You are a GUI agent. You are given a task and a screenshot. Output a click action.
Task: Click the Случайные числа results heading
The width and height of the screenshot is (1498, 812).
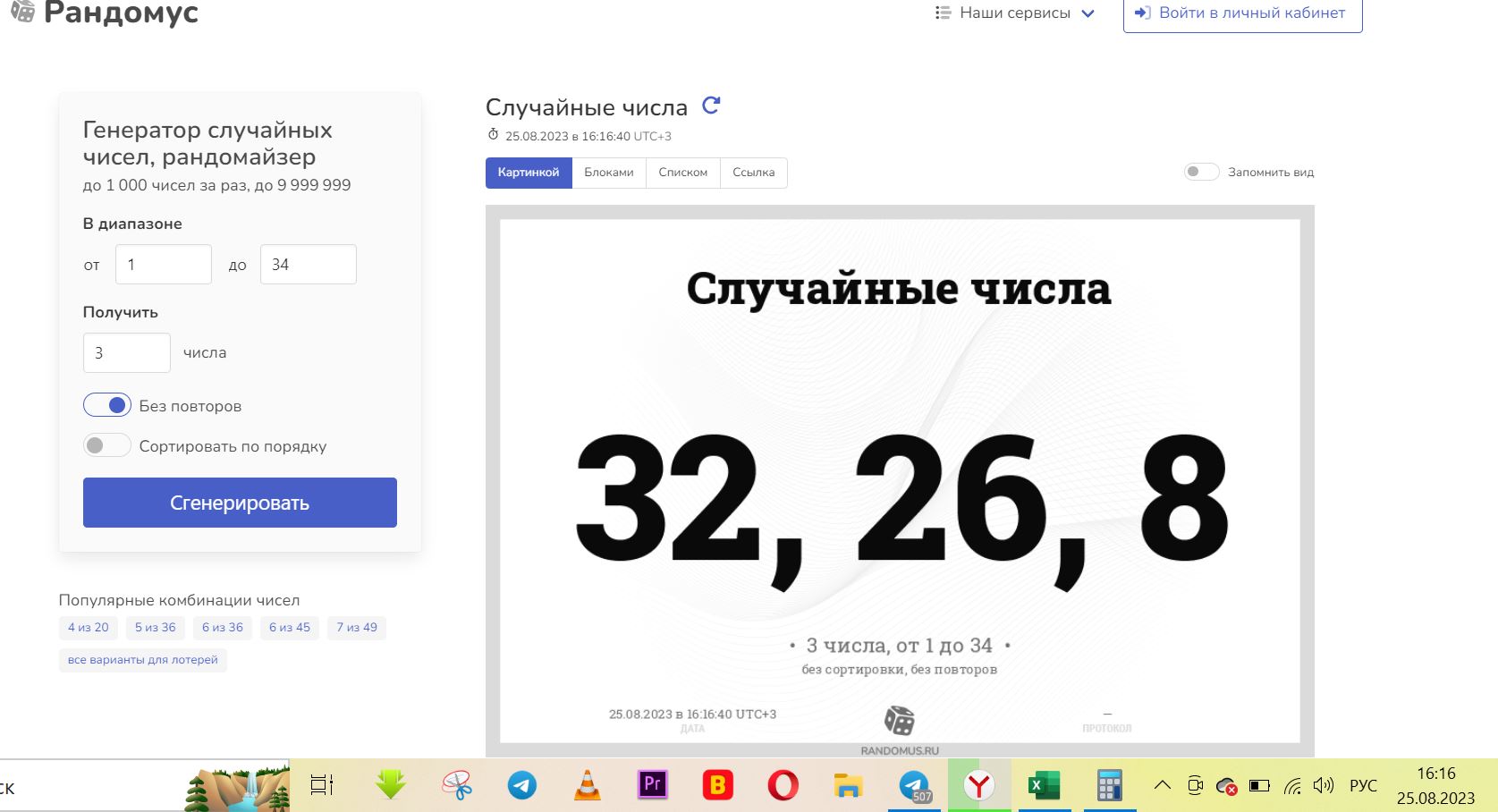click(x=587, y=107)
